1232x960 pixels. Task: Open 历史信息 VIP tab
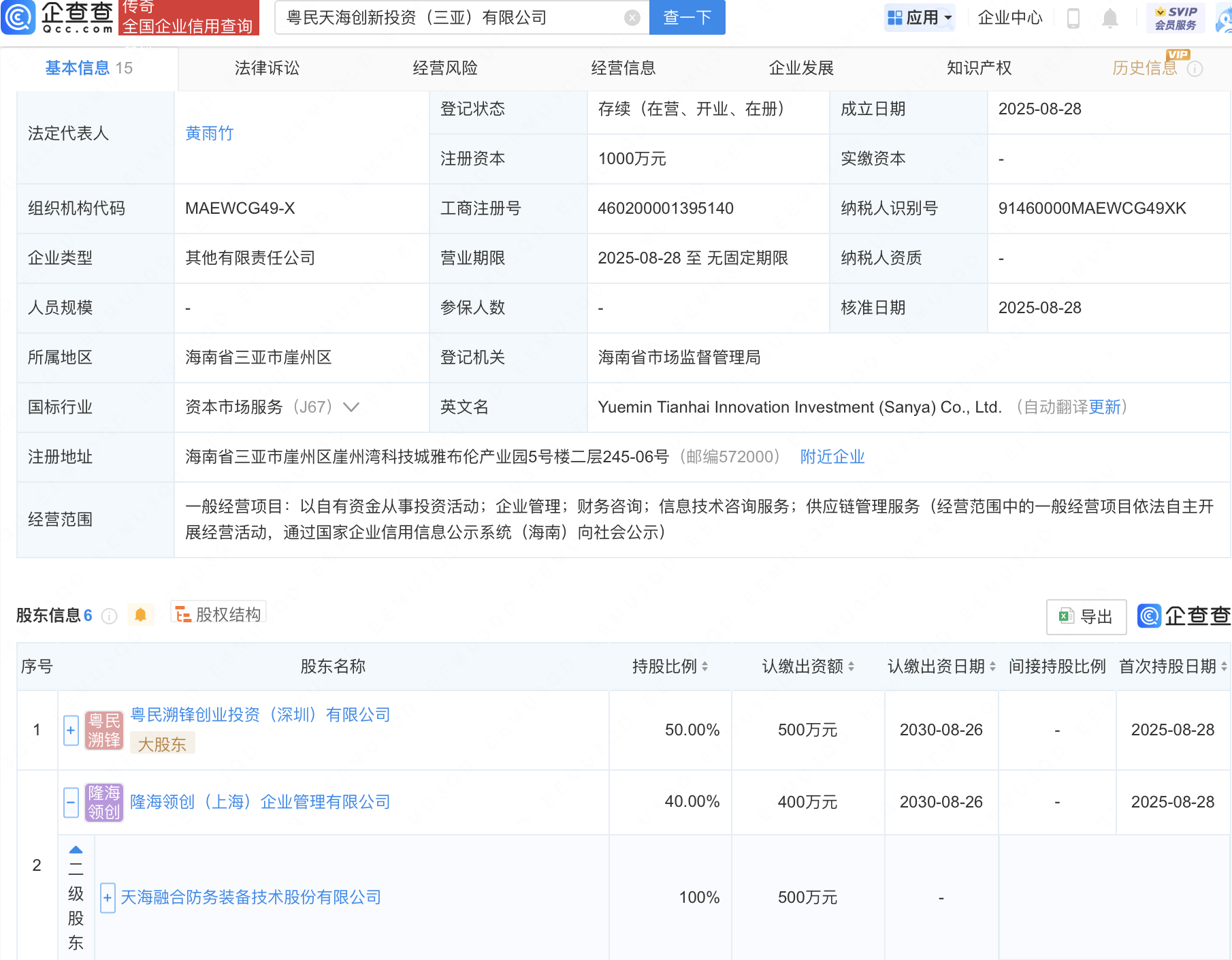[1145, 68]
